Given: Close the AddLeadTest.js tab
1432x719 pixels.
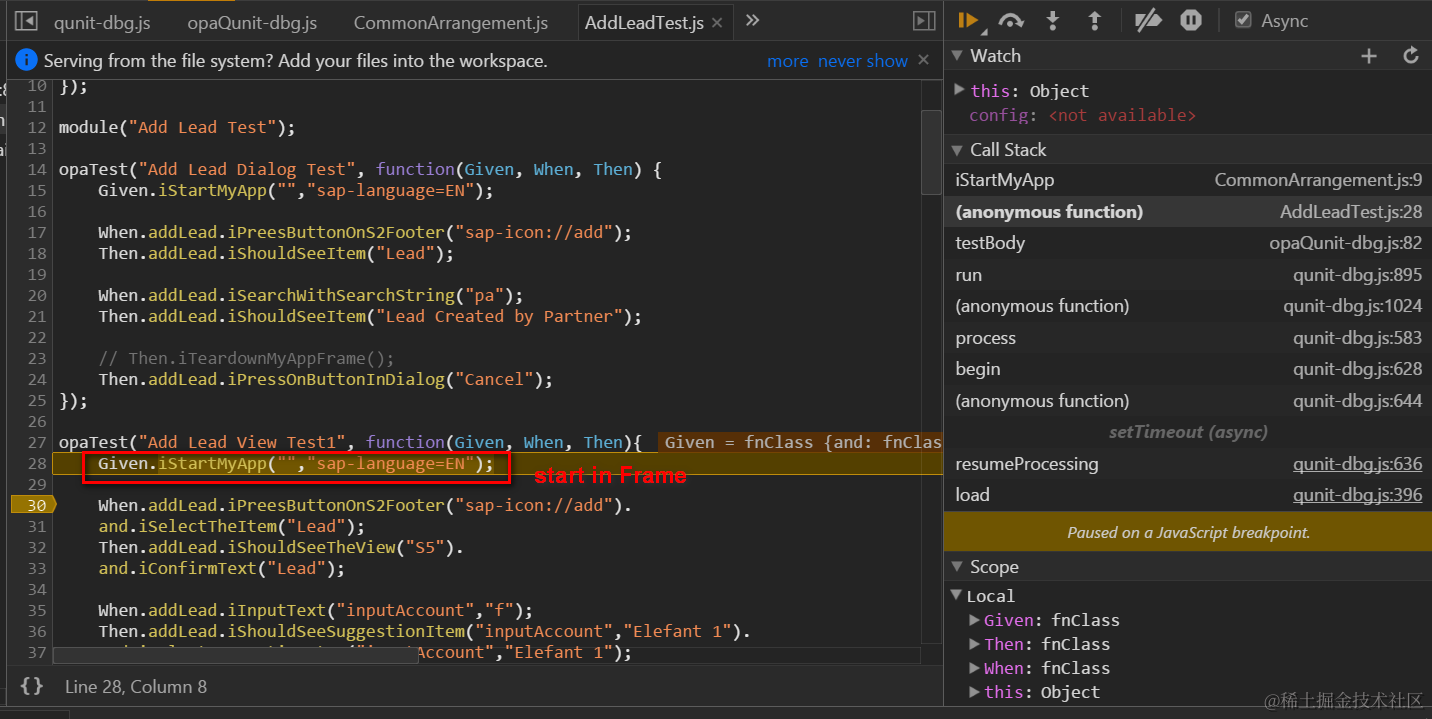Looking at the screenshot, I should coord(717,22).
